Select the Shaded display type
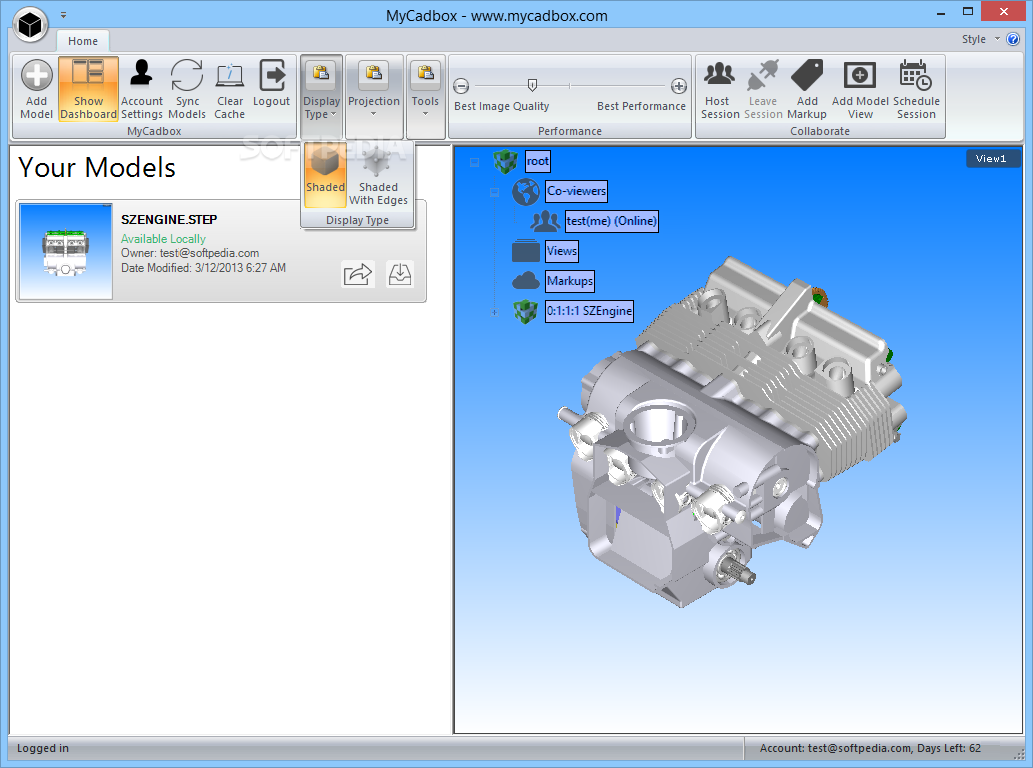1033x768 pixels. click(325, 174)
